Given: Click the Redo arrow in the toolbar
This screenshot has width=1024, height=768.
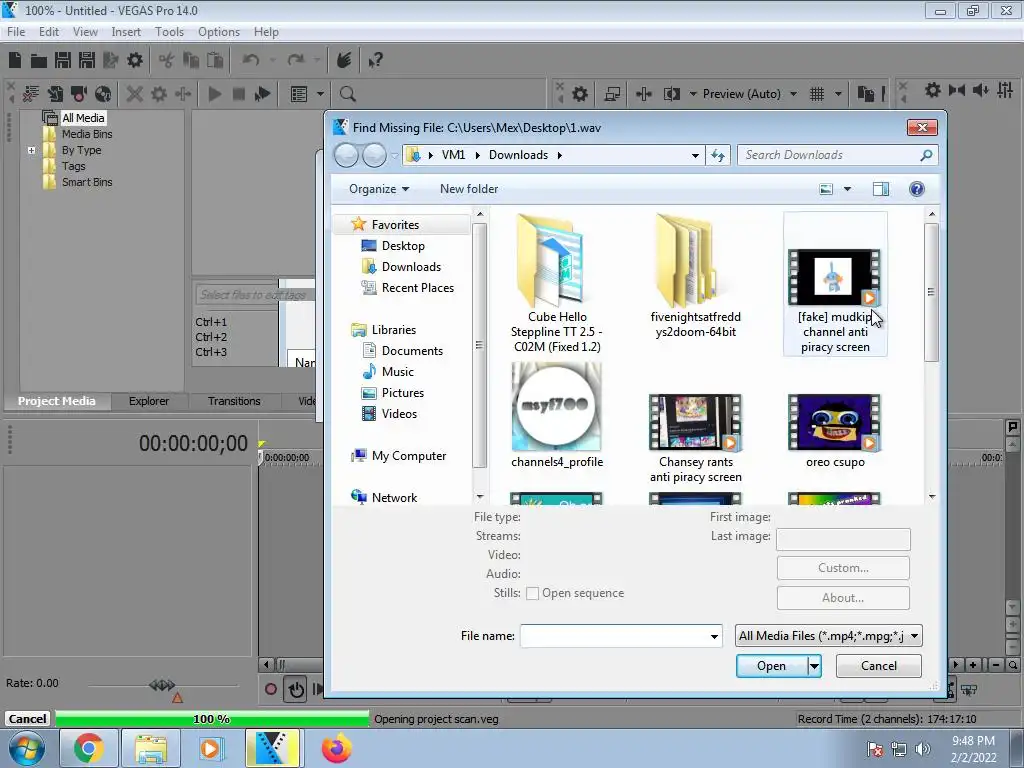Looking at the screenshot, I should (x=296, y=60).
